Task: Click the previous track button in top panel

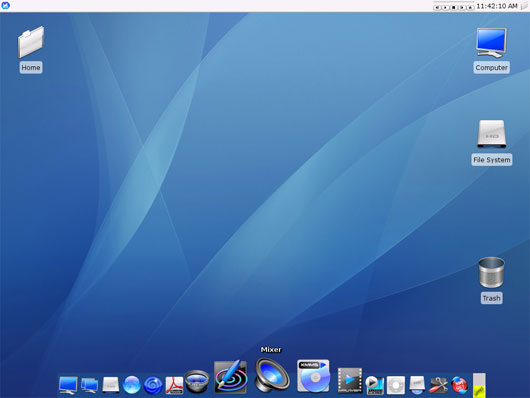Action: point(437,7)
